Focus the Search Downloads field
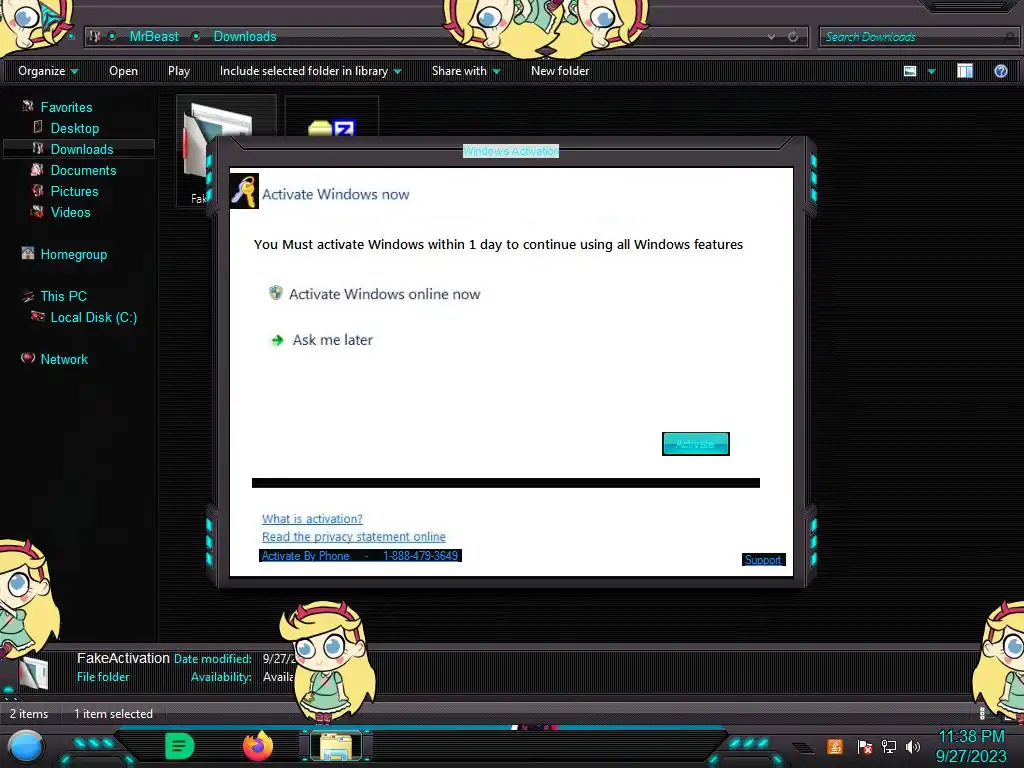The height and width of the screenshot is (768, 1024). pos(918,37)
